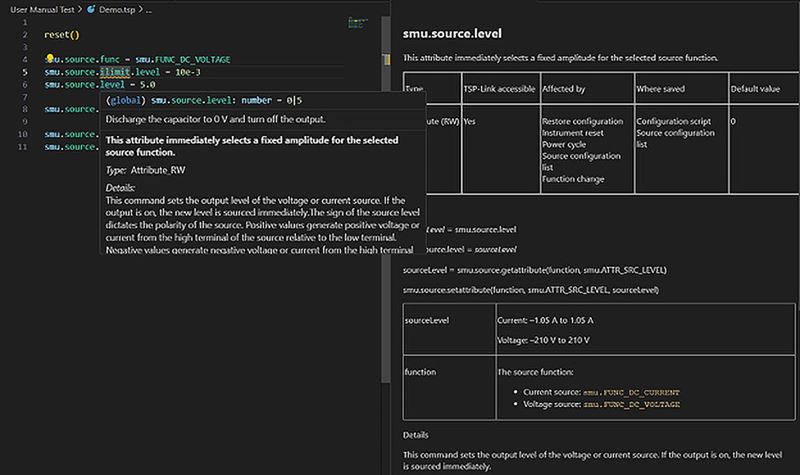Screen dimensions: 800x475
Task: Click the underlined ilimit token on line 5
Action: 114,72
